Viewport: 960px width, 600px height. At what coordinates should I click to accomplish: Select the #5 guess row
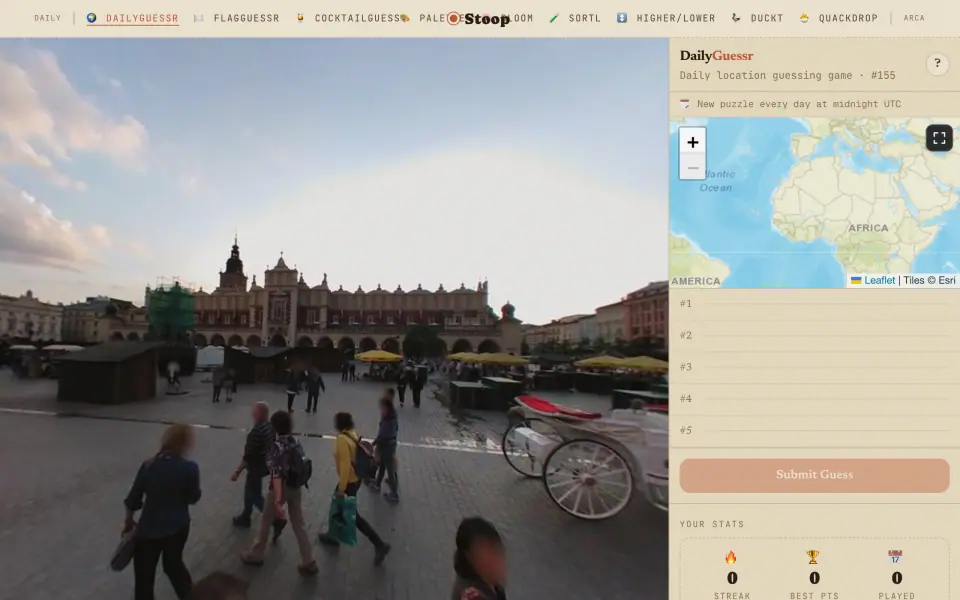point(814,430)
